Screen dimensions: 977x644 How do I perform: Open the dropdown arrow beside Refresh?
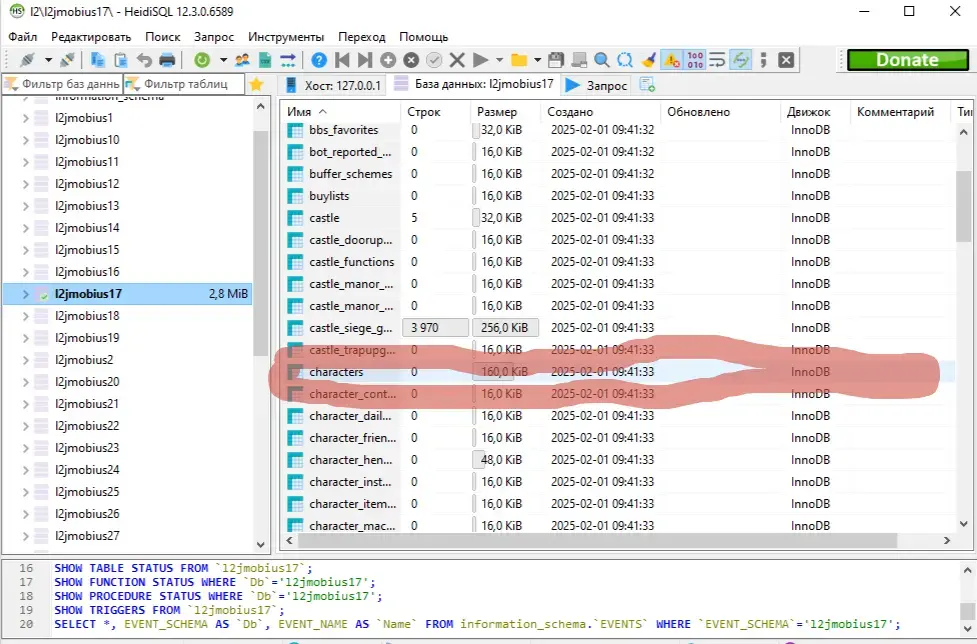pyautogui.click(x=223, y=60)
